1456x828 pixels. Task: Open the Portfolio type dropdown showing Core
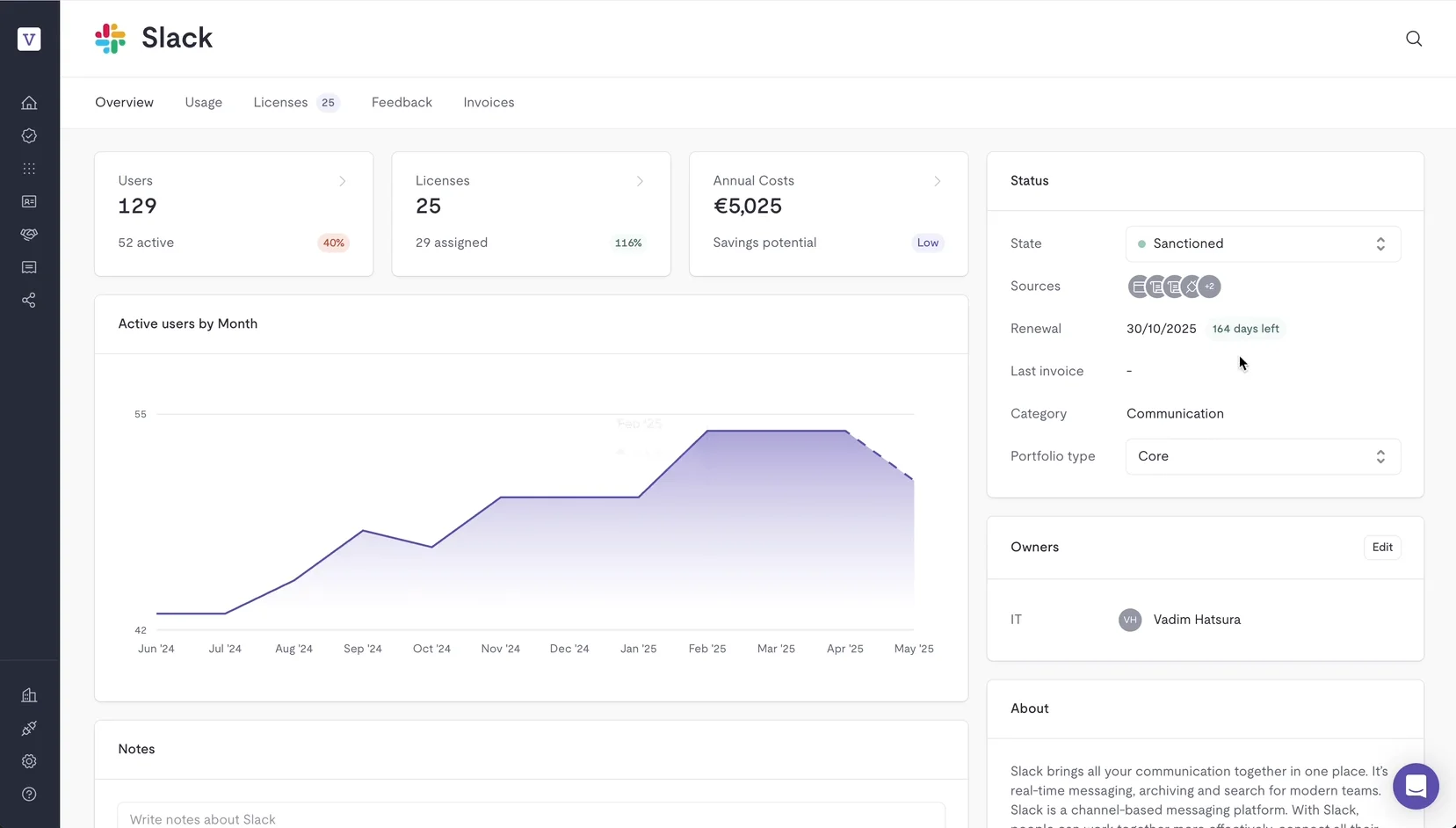[x=1263, y=456]
